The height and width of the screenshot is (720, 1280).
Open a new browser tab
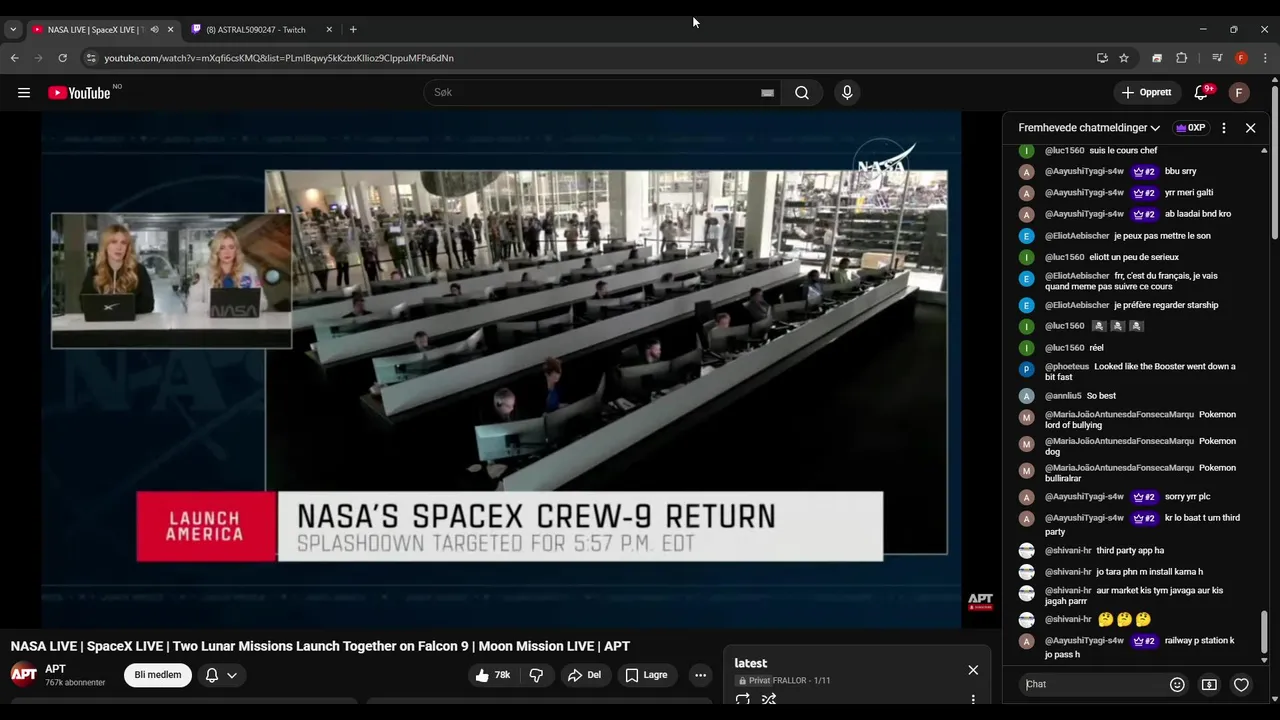(x=353, y=29)
